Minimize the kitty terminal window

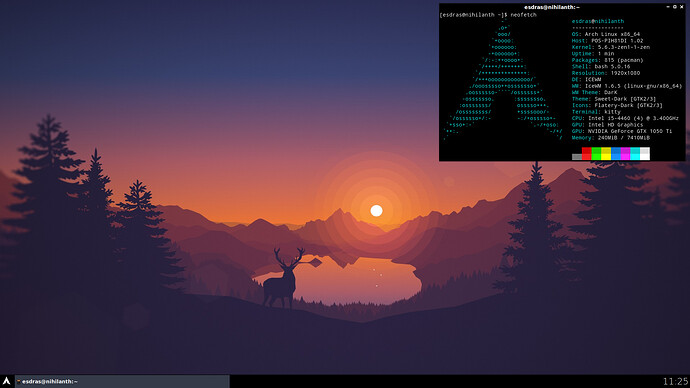[x=668, y=7]
